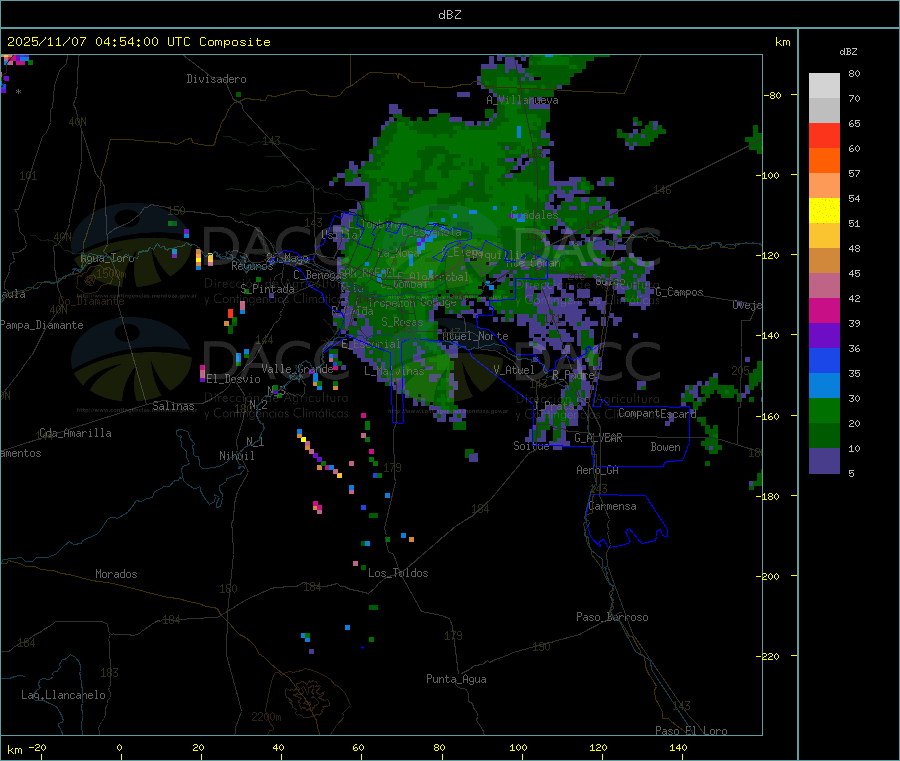Click the timestamp text 2025/11/07 04:54:00 UTC
The image size is (900, 761).
tap(99, 42)
